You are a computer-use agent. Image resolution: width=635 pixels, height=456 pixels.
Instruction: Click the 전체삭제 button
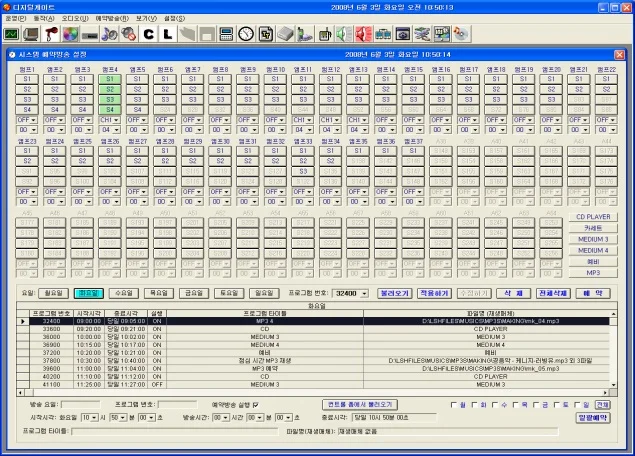pyautogui.click(x=553, y=293)
